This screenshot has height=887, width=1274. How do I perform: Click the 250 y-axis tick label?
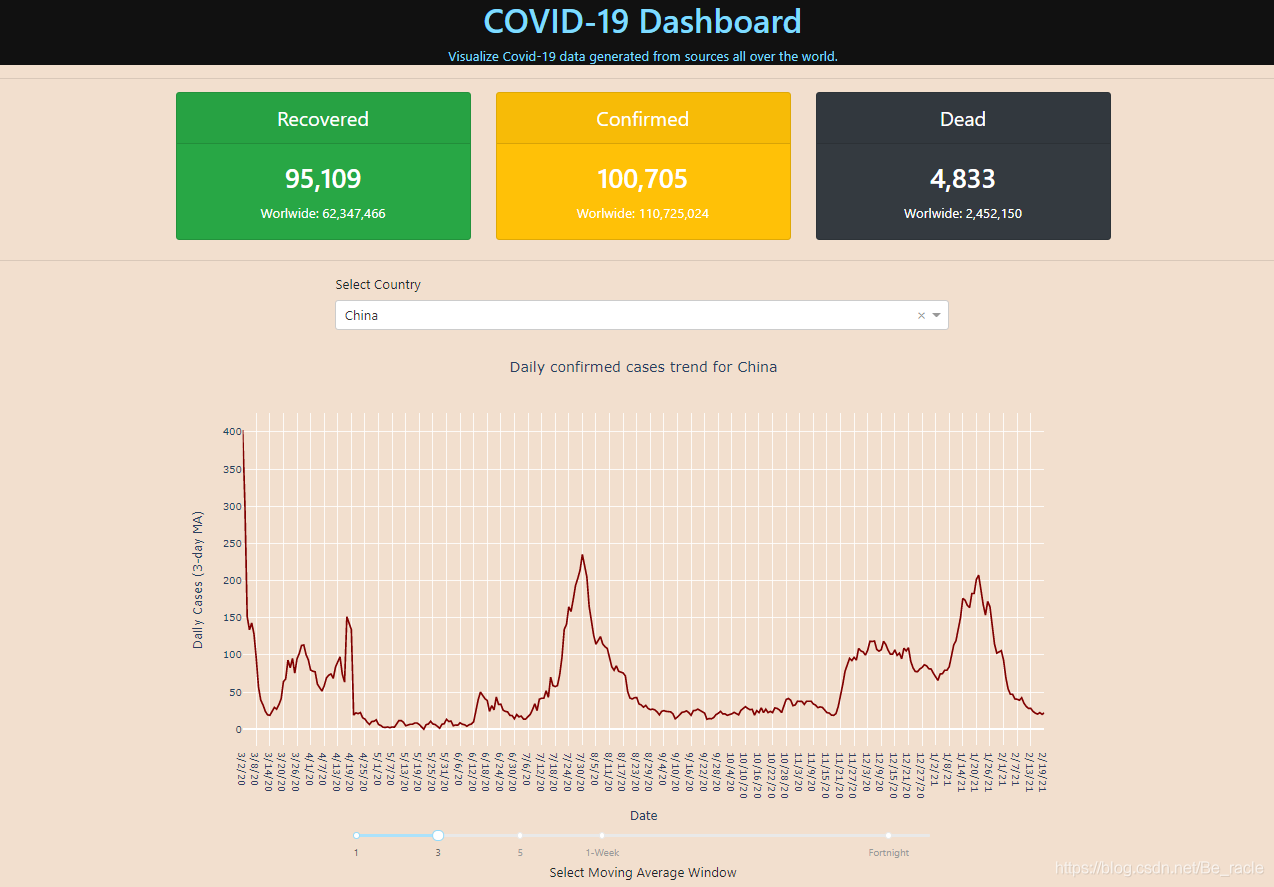coord(232,544)
